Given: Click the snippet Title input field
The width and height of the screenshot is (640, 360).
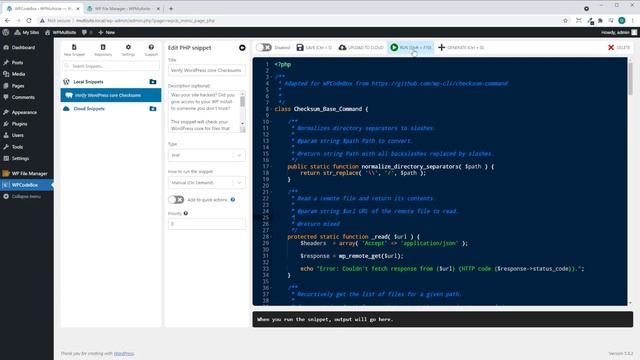Looking at the screenshot, I should [207, 70].
